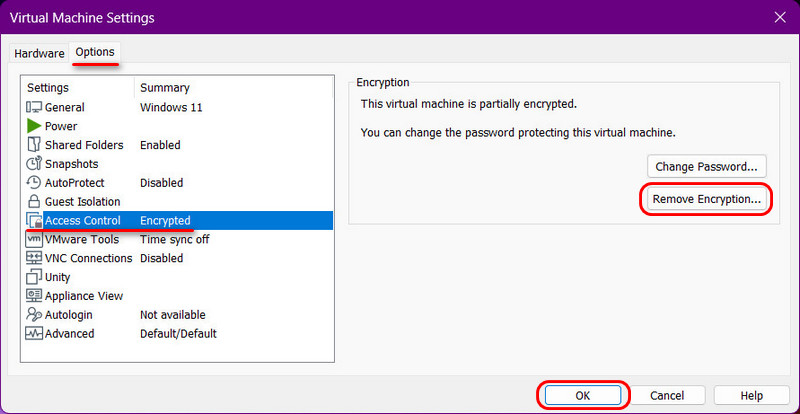Open the Appliance View icon
The width and height of the screenshot is (800, 414).
click(x=34, y=296)
